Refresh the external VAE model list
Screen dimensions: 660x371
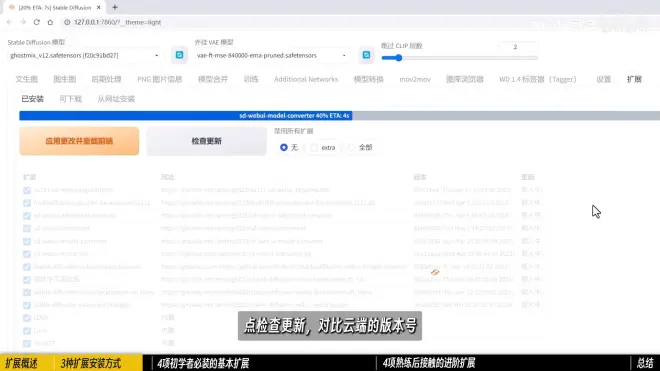366,55
